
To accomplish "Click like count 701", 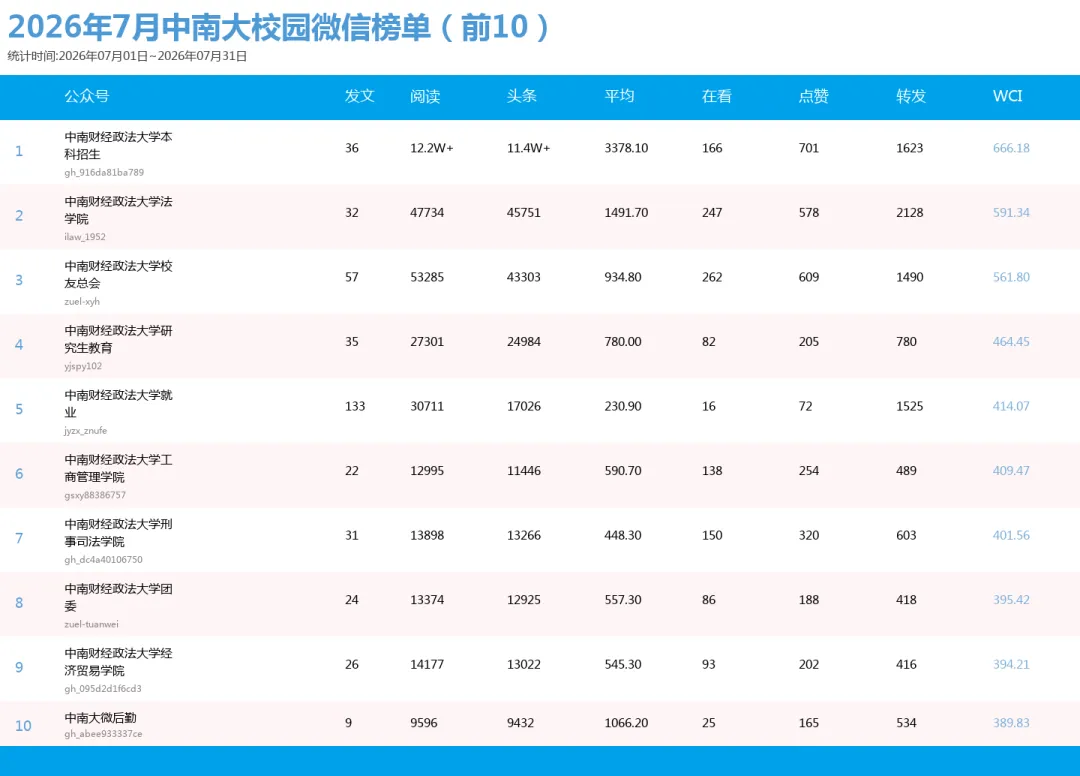I will pyautogui.click(x=809, y=148).
